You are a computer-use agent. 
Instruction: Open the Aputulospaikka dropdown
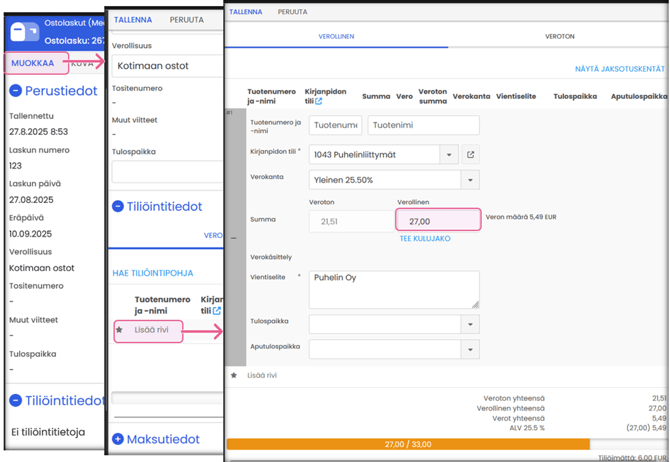pos(469,350)
